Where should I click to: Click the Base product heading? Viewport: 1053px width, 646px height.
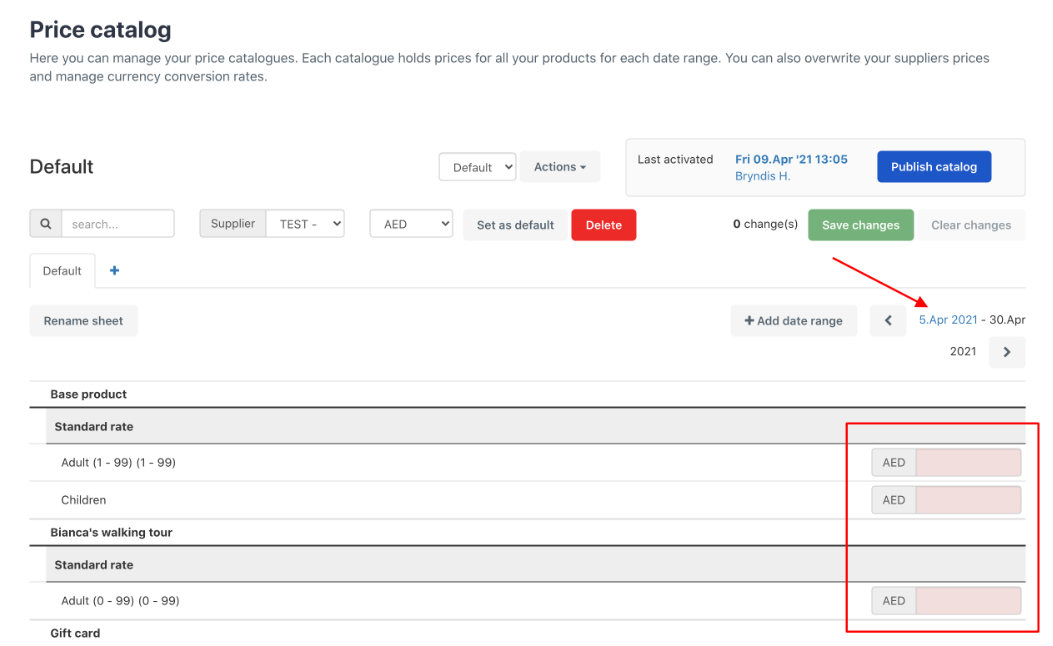(x=89, y=394)
